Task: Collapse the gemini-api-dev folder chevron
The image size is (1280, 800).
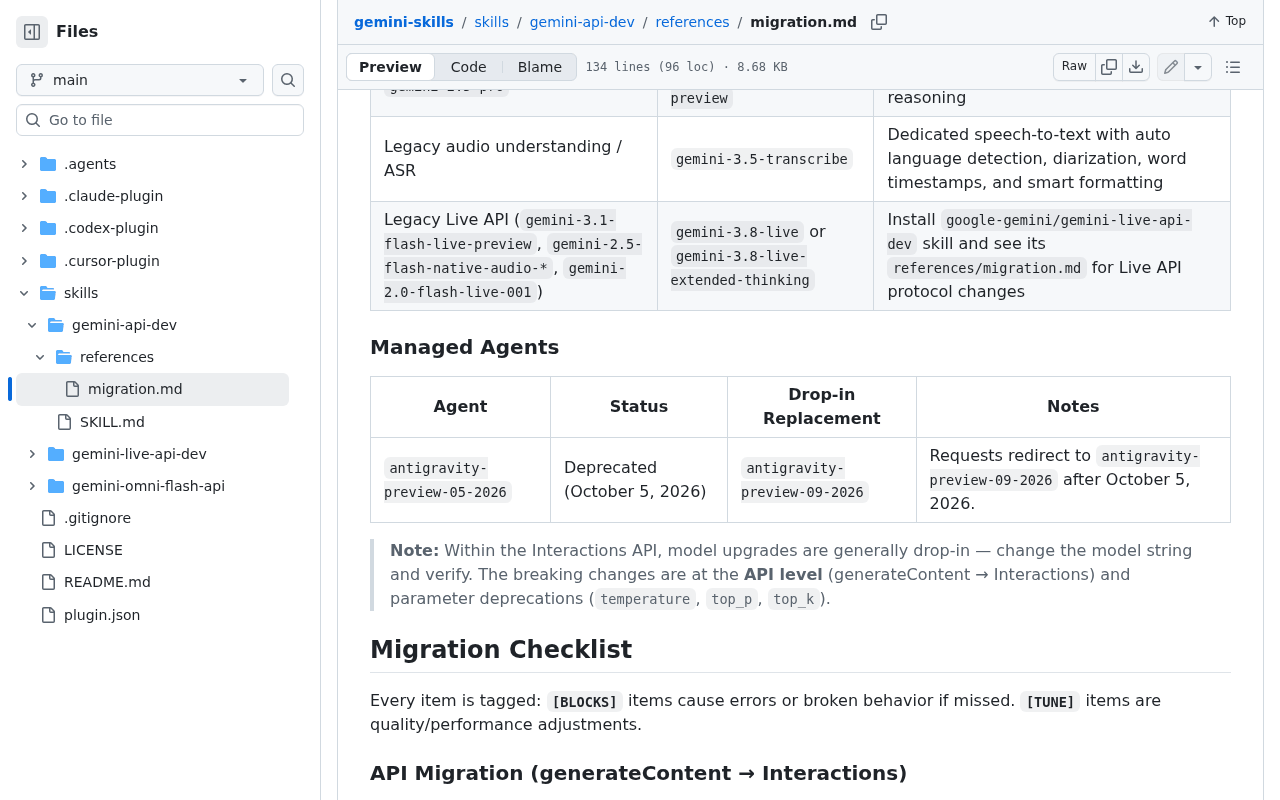Action: [x=32, y=325]
